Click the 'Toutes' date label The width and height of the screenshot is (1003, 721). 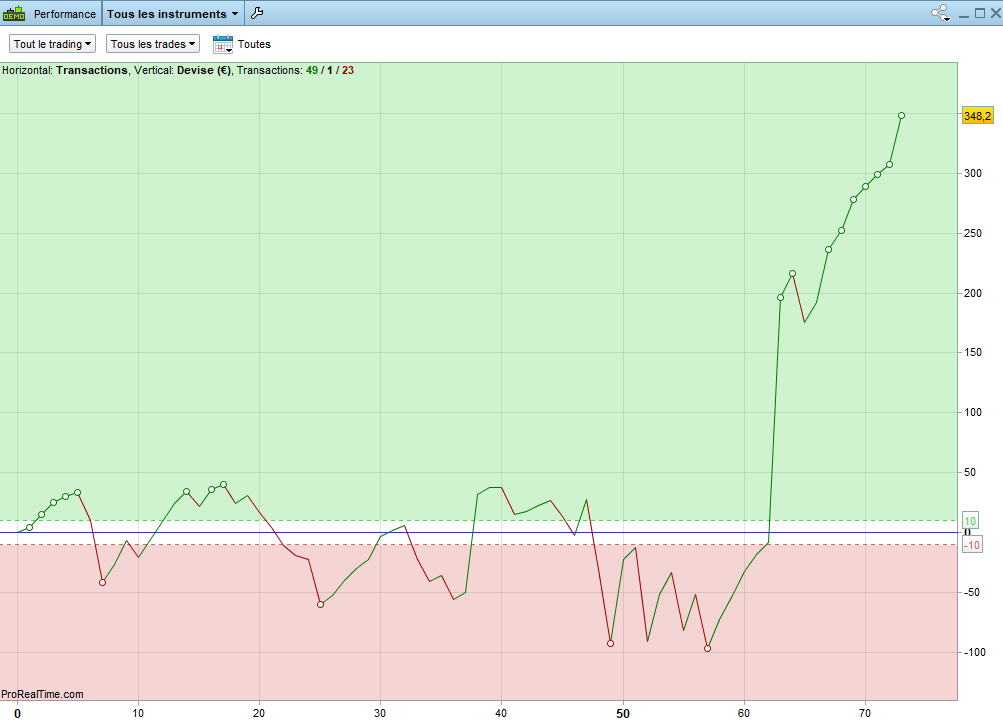point(254,44)
